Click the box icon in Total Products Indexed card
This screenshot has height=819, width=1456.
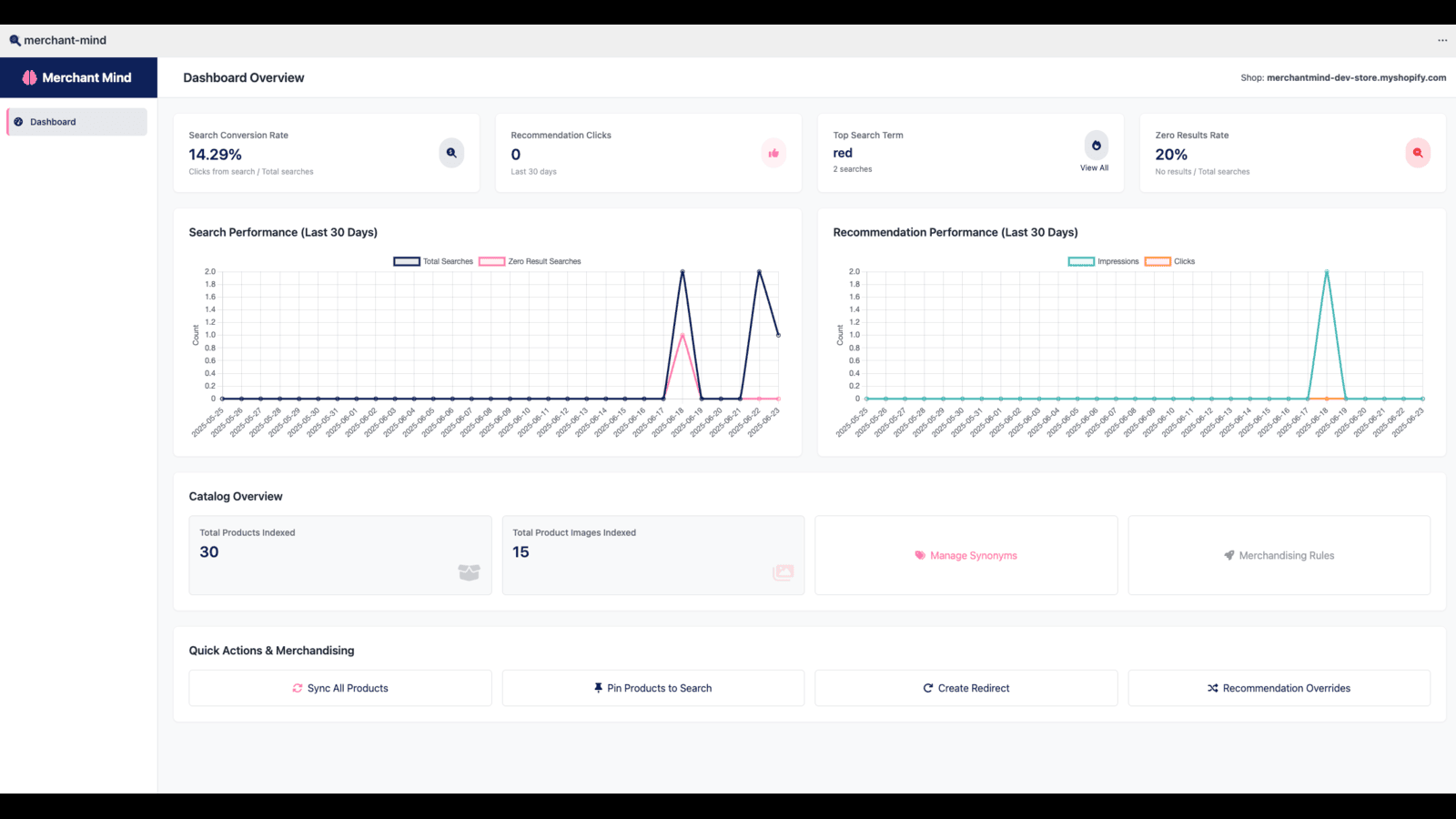(469, 572)
